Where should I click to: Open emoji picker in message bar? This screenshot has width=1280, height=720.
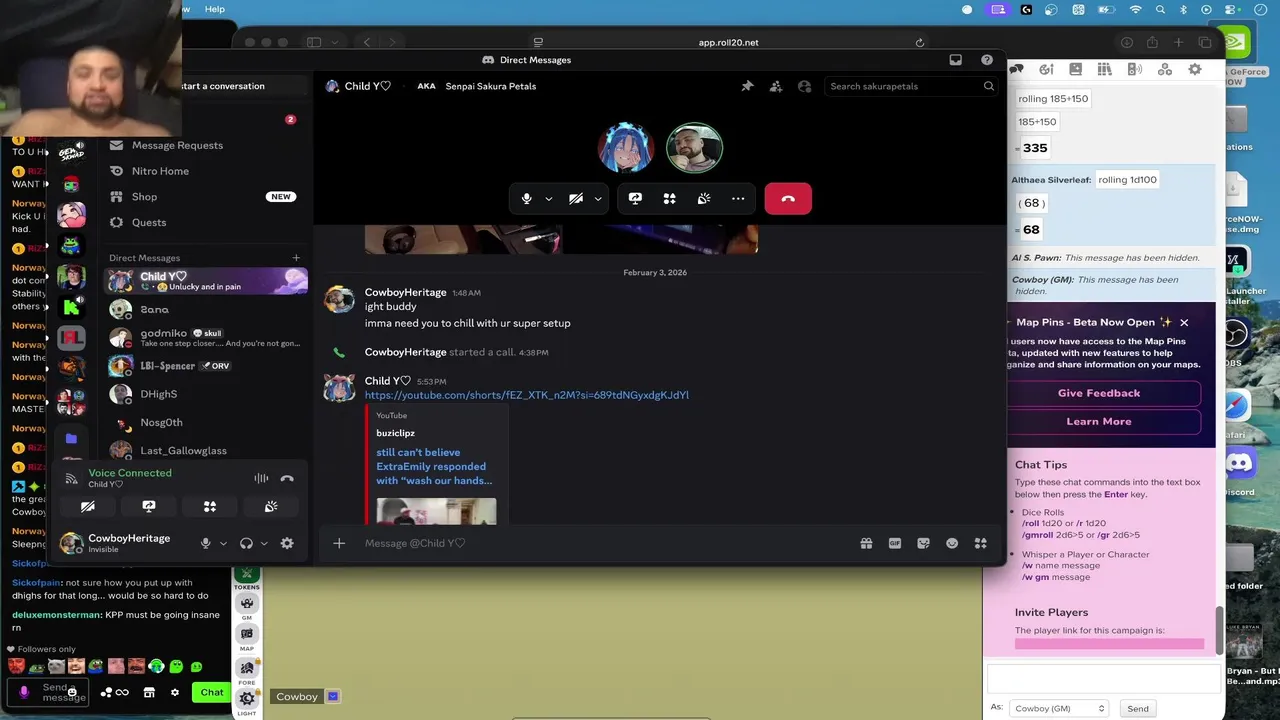click(x=952, y=543)
